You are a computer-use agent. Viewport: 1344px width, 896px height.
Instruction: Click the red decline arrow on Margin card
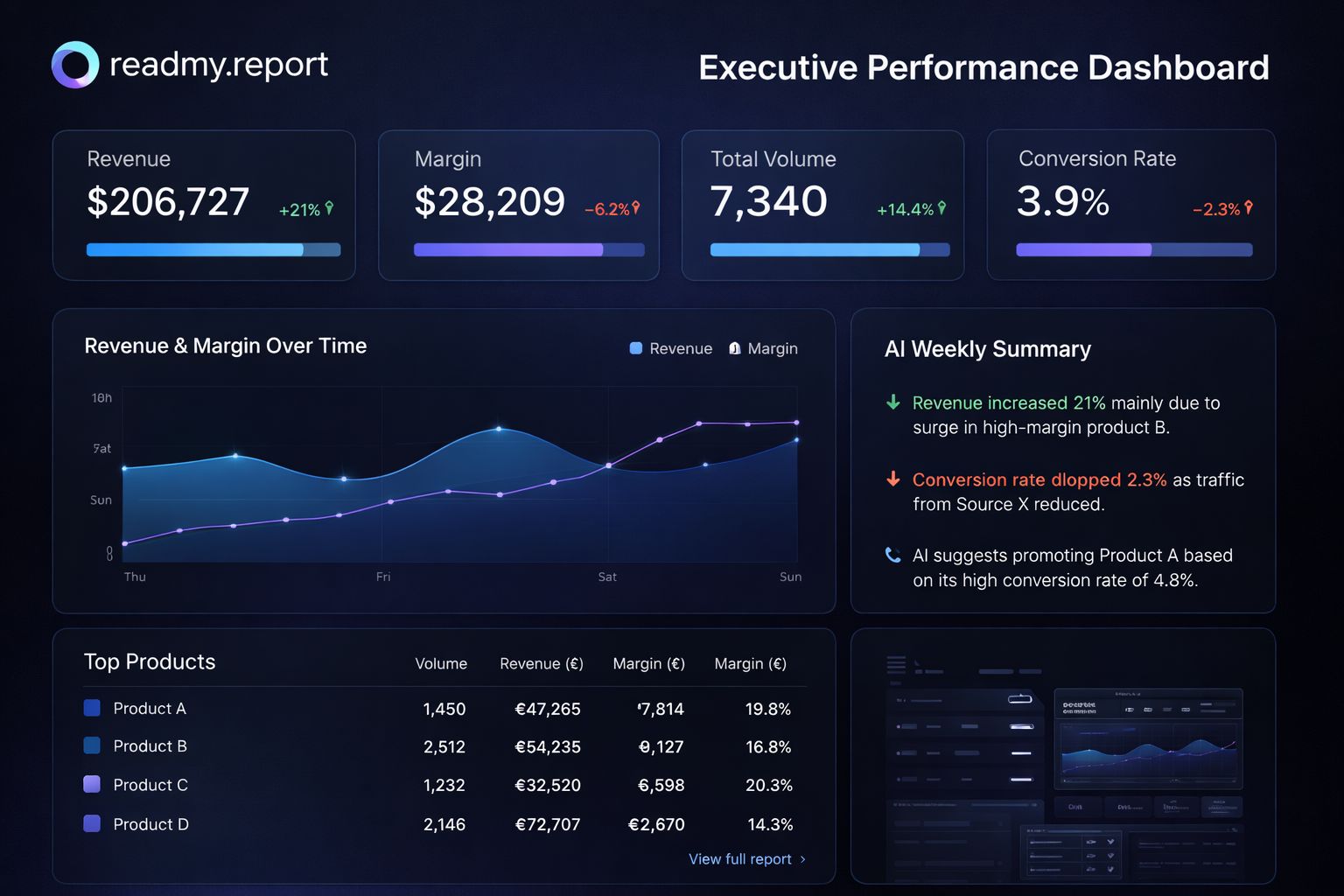point(636,209)
